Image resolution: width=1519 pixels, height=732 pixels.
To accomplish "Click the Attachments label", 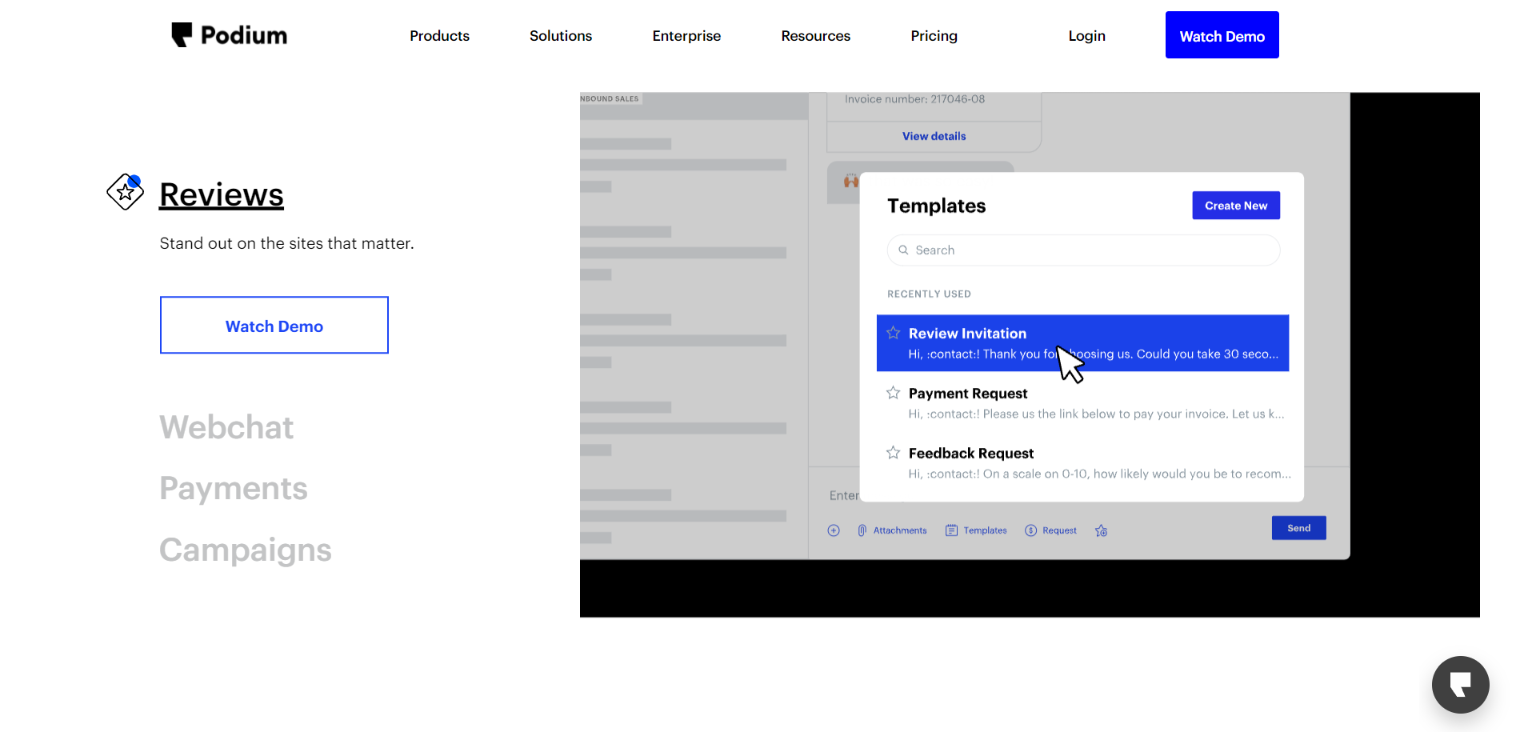I will point(900,530).
